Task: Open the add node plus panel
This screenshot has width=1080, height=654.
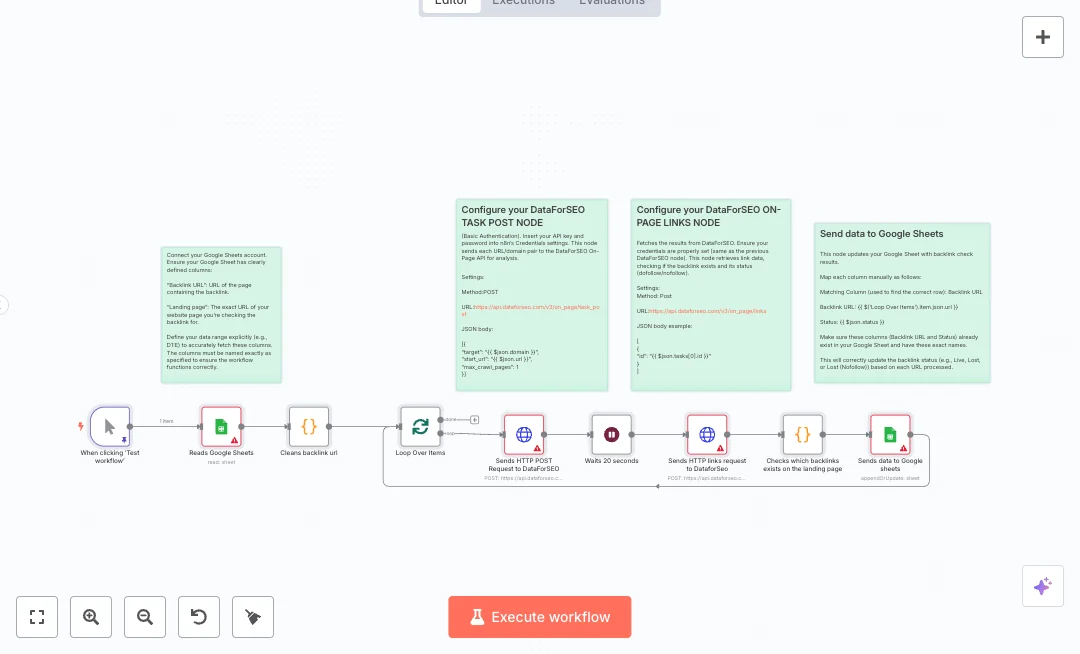Action: coord(1042,37)
